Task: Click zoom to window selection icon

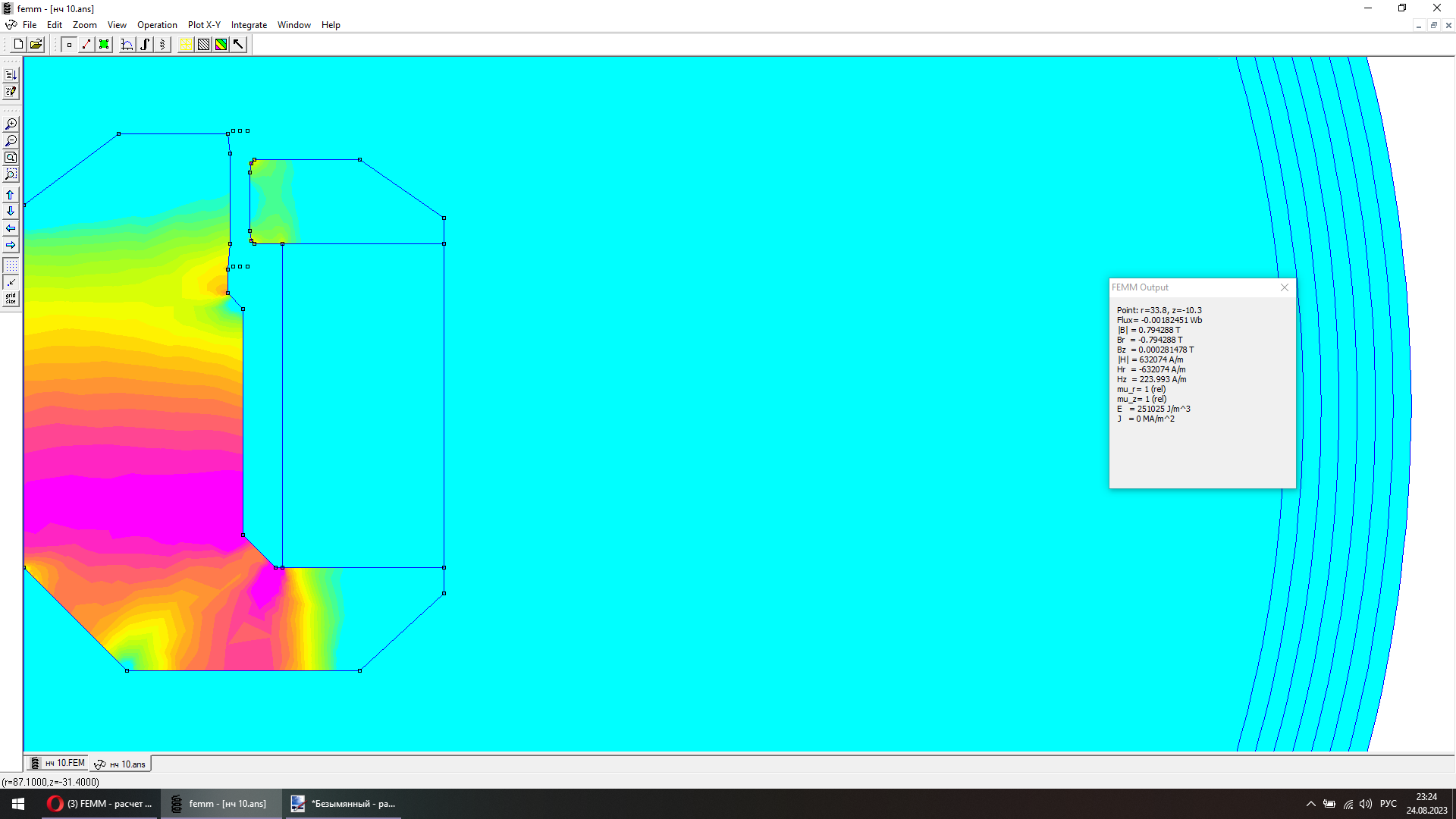Action: click(11, 174)
